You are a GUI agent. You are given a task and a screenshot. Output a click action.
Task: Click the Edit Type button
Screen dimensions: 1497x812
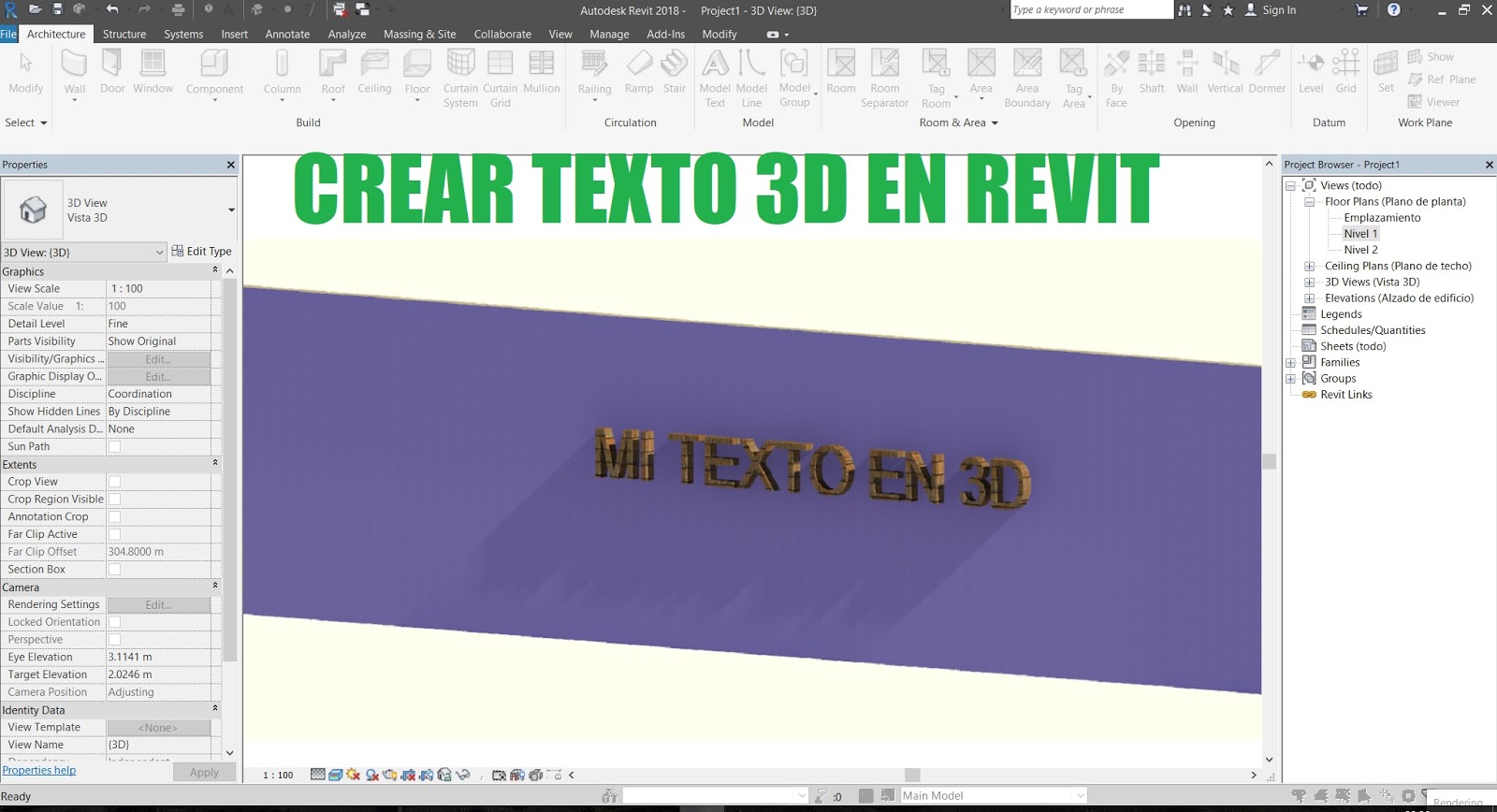pyautogui.click(x=201, y=252)
